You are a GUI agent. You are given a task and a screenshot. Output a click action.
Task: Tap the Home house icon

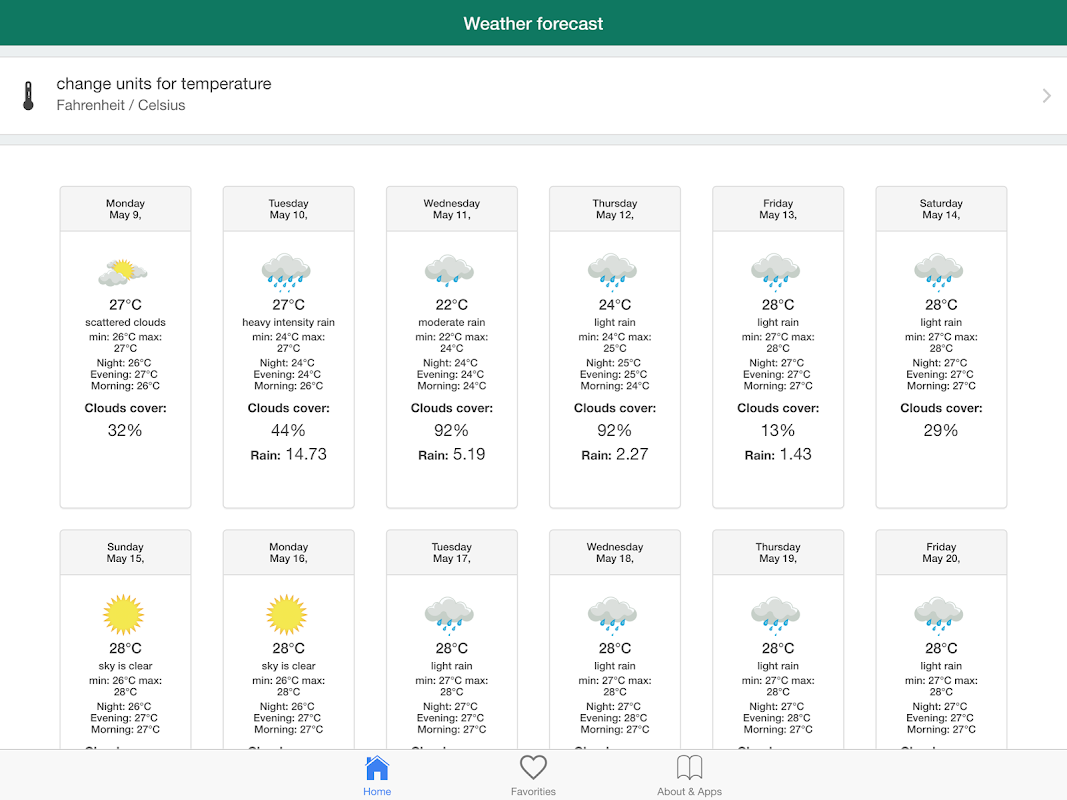(377, 768)
